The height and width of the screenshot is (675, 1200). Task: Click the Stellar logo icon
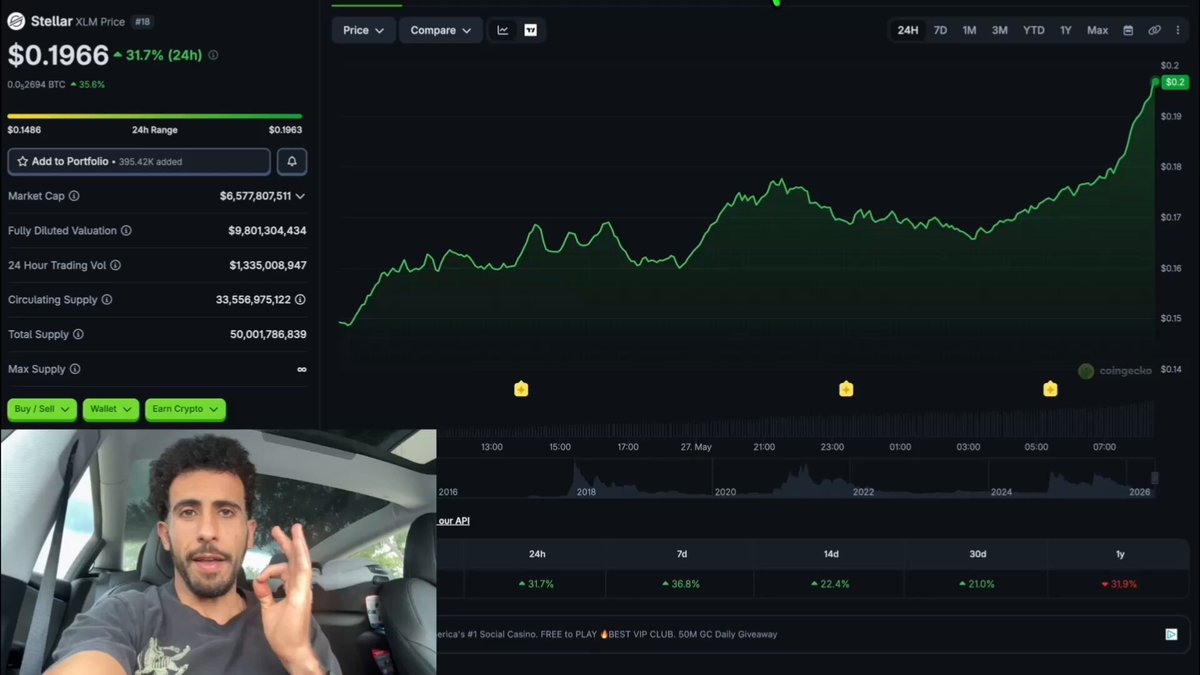point(16,21)
